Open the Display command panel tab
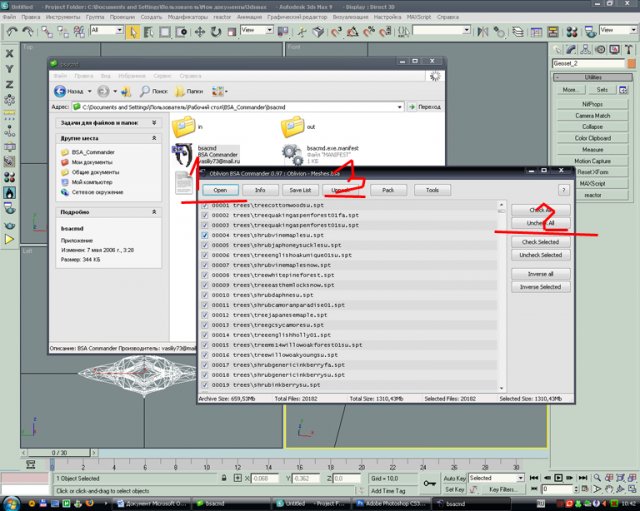640x511 pixels. click(614, 50)
